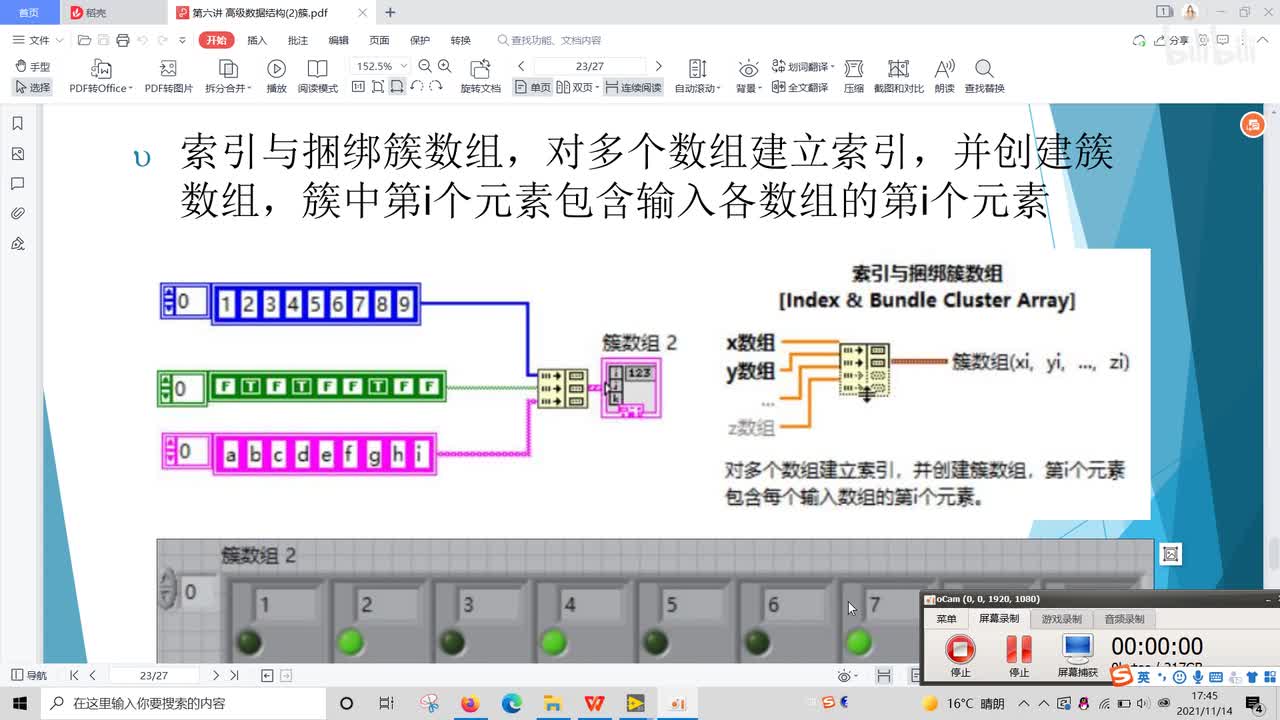Open 截图和对比 screenshot and compare
This screenshot has width=1280, height=720.
(899, 76)
